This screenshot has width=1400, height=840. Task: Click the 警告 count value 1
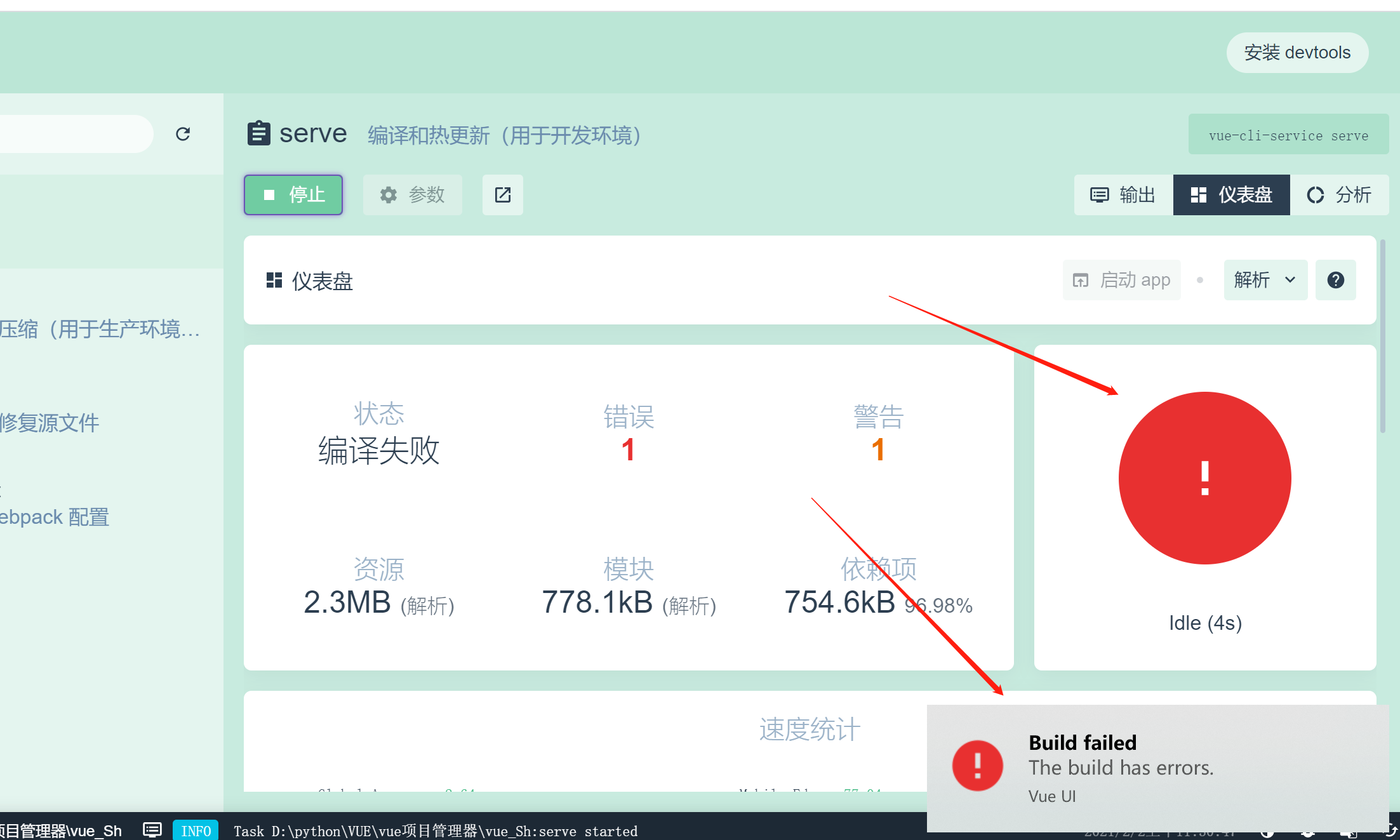[x=878, y=450]
